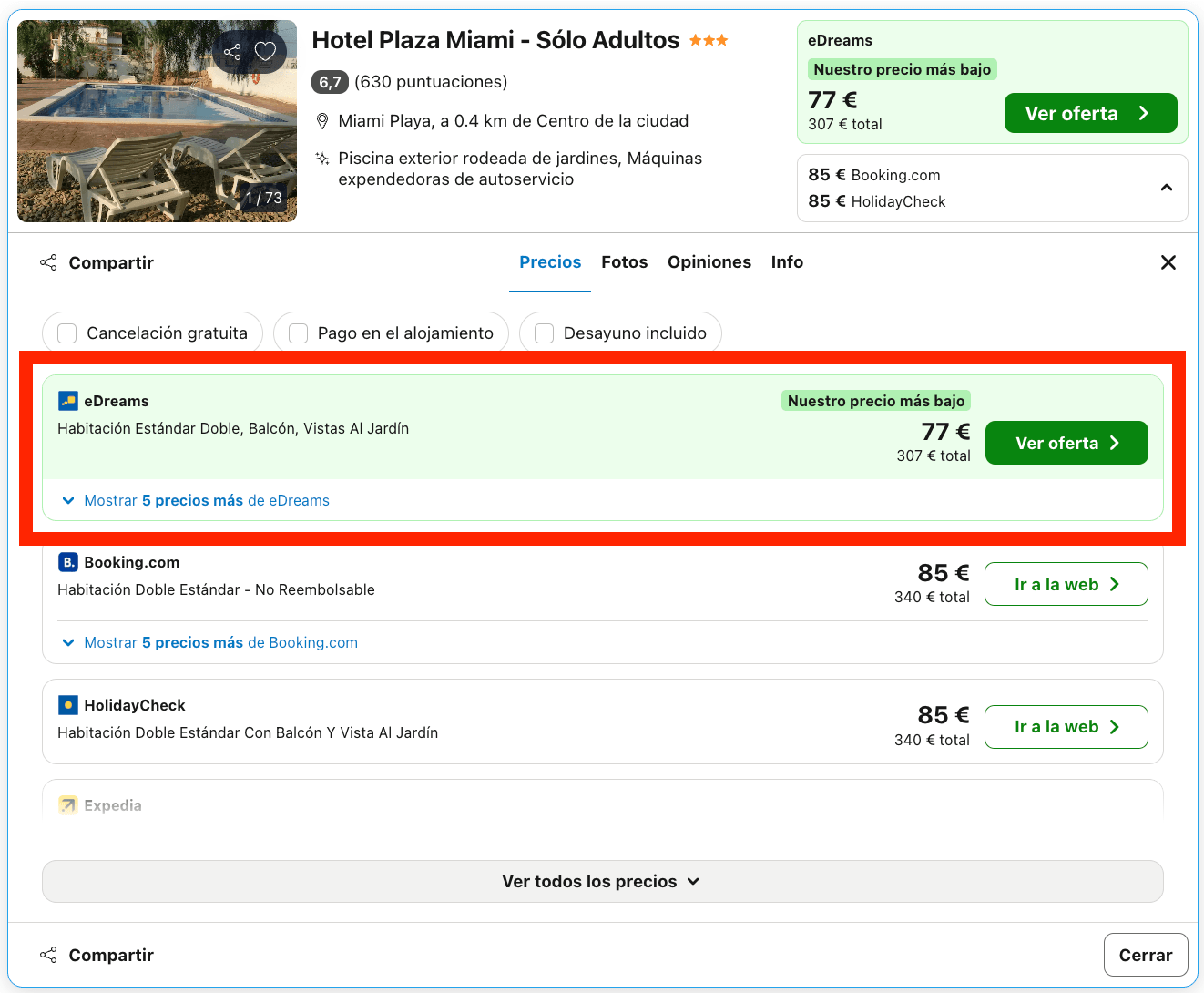Viewport: 1204px width, 993px height.
Task: Switch to the Info tab
Action: coord(787,262)
